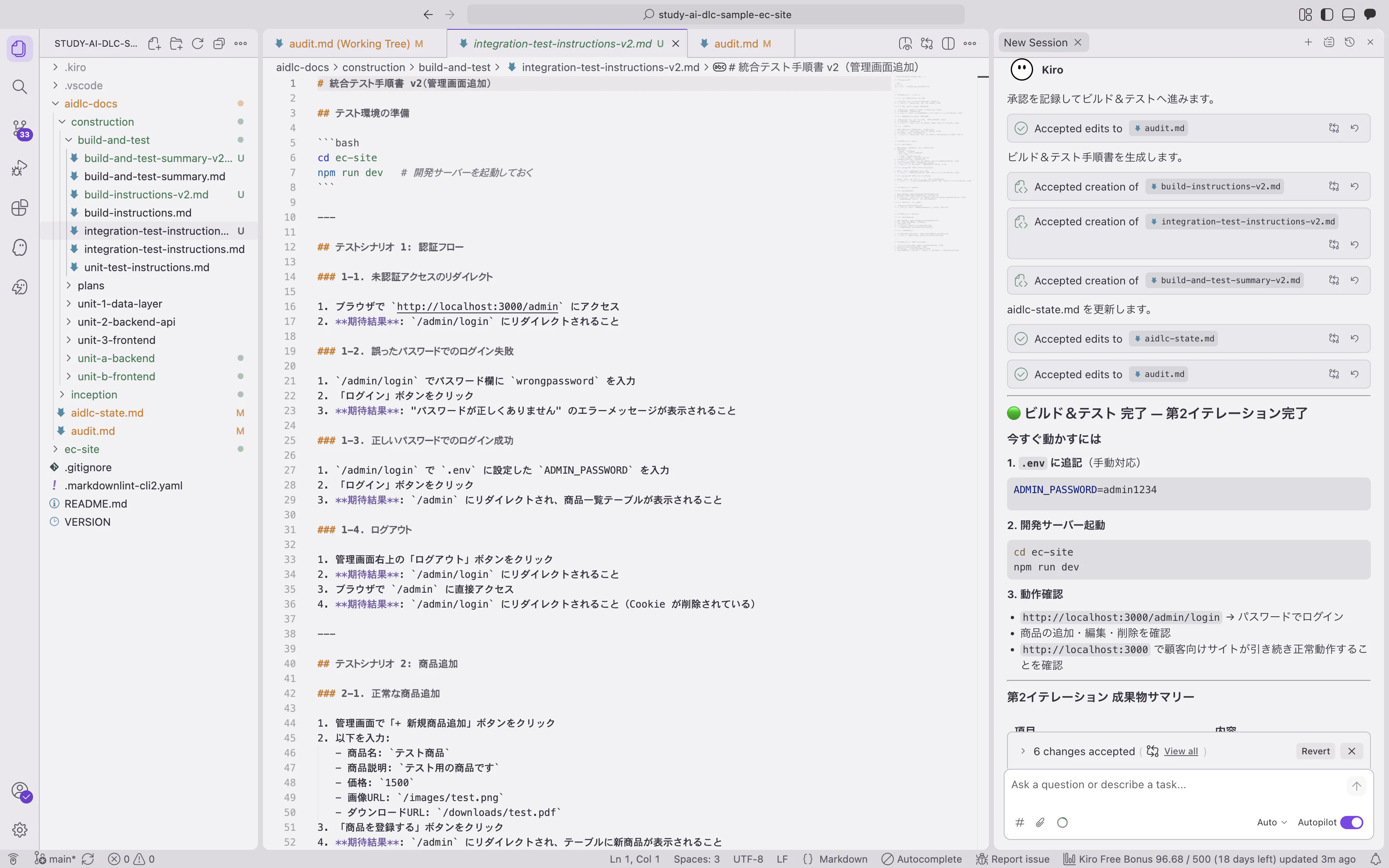Attach a file with paperclip icon
This screenshot has width=1389, height=868.
[1040, 822]
